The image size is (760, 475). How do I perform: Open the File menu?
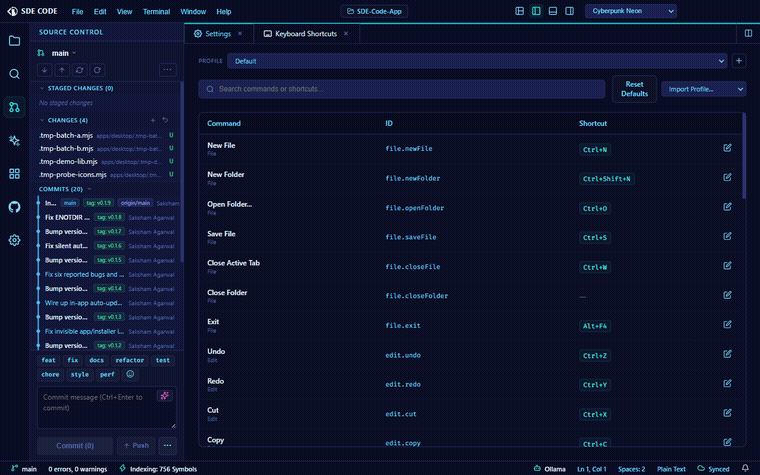[x=78, y=12]
